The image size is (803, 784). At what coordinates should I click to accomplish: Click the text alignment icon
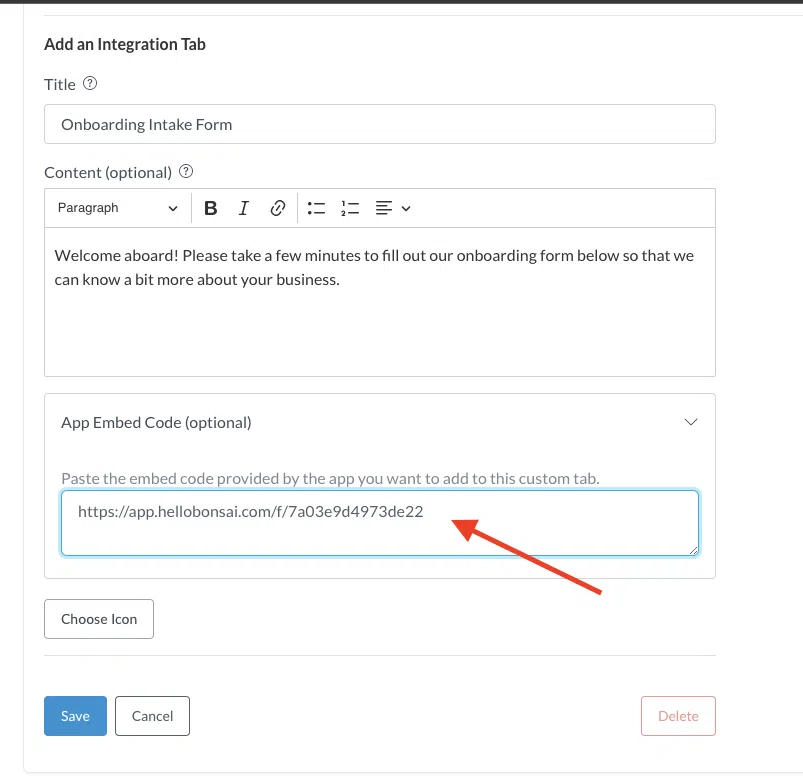point(384,208)
